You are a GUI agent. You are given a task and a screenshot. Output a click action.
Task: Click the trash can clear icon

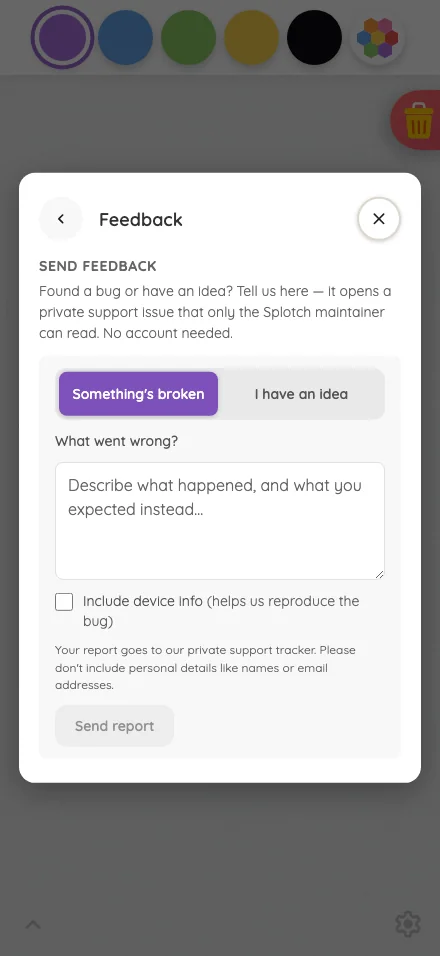[419, 120]
